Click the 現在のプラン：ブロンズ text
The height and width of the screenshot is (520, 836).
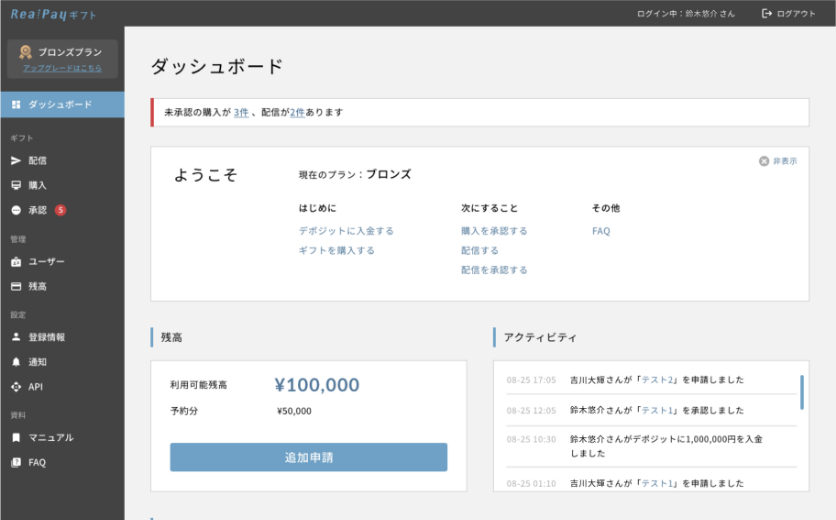coord(355,174)
